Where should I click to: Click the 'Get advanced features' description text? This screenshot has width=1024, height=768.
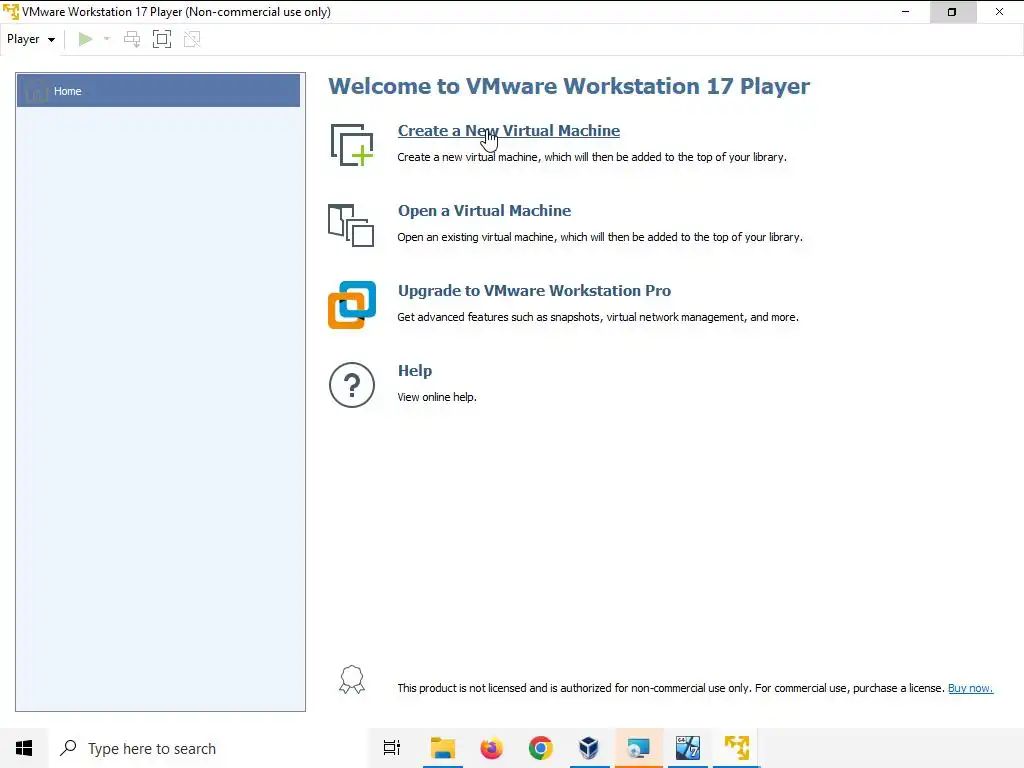click(598, 317)
